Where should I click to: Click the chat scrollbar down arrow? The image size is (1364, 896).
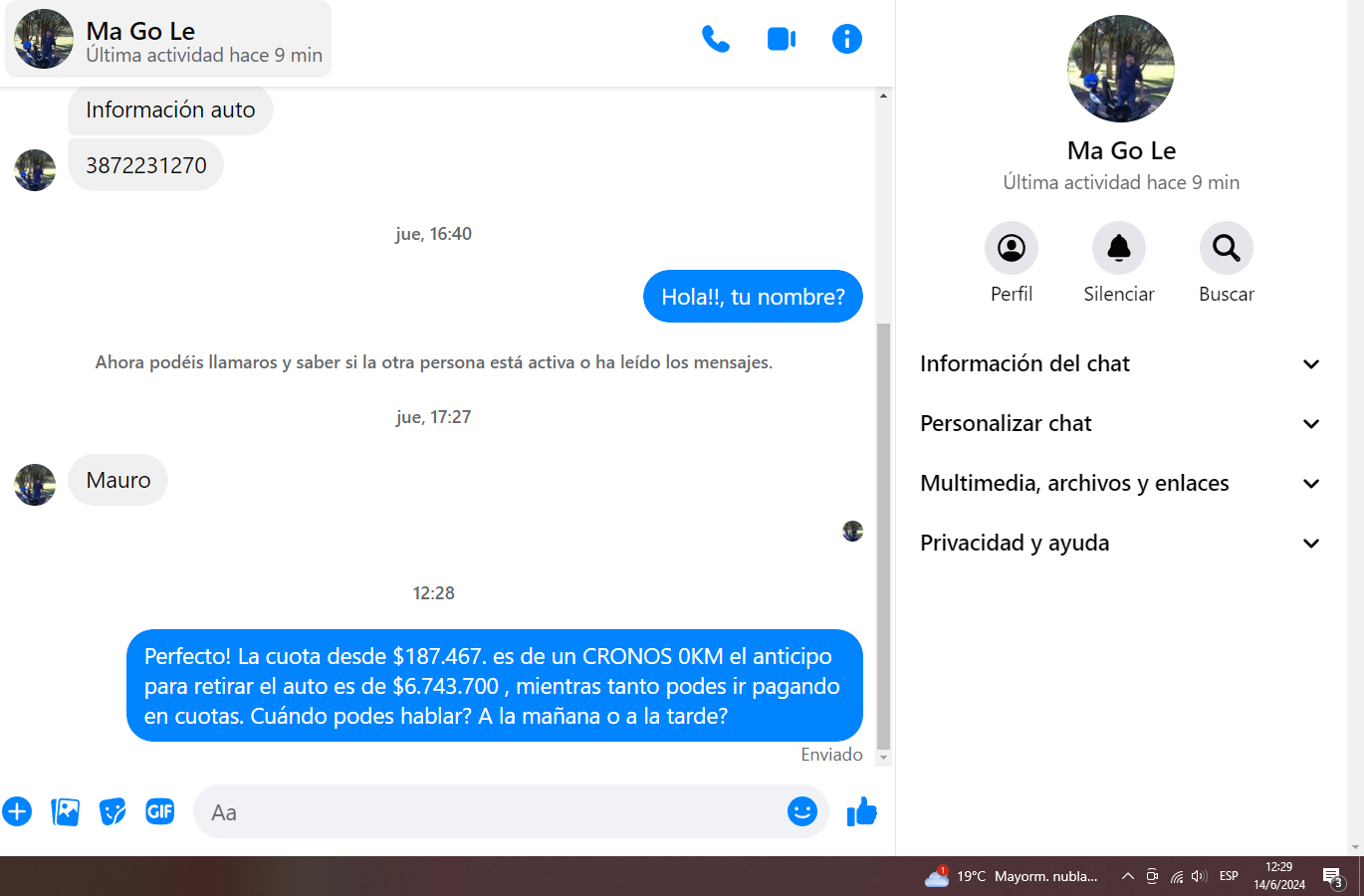pos(883,759)
